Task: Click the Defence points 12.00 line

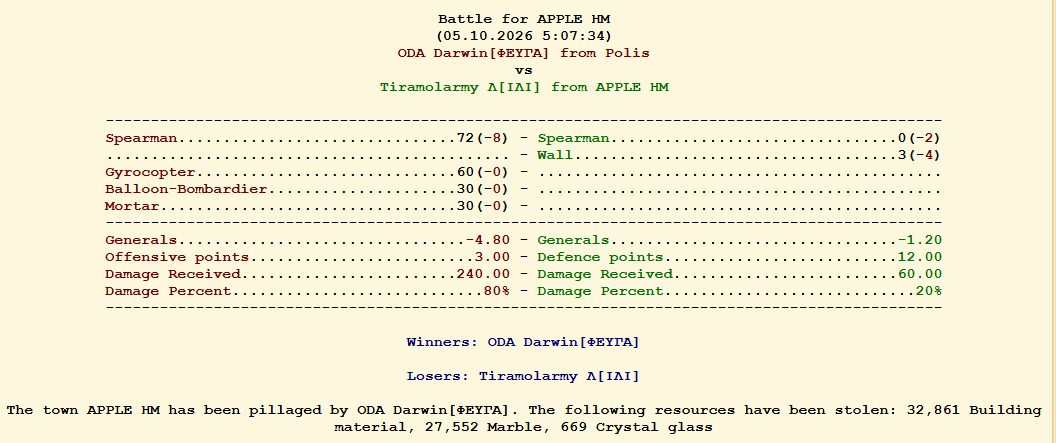Action: (x=739, y=257)
